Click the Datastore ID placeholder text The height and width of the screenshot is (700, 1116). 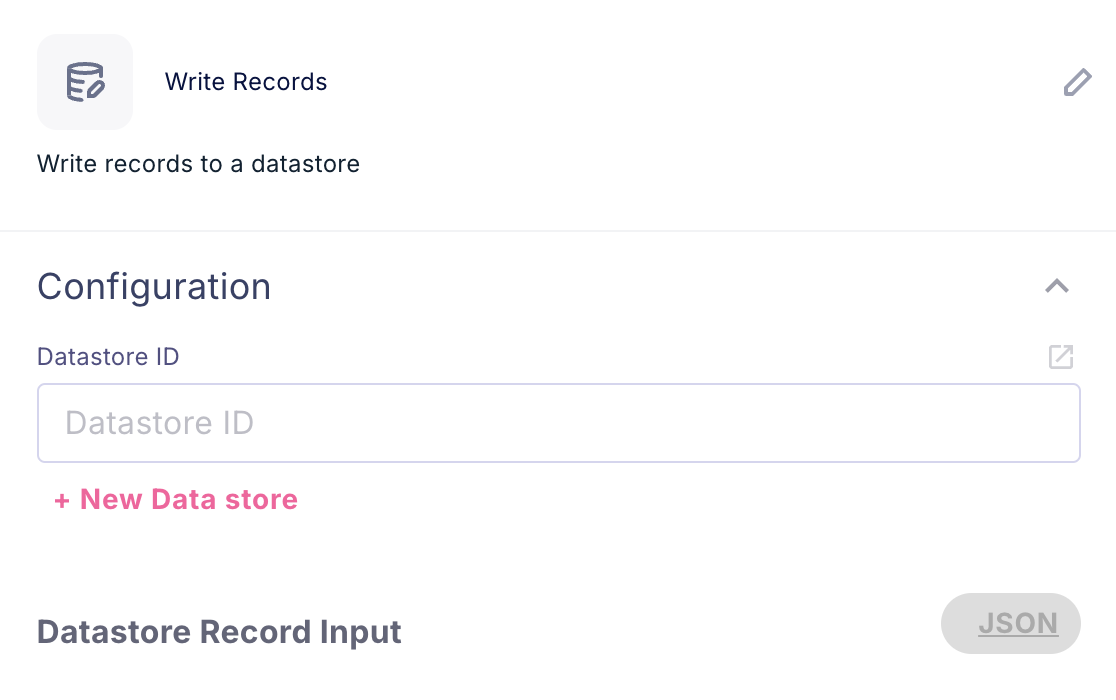pyautogui.click(x=160, y=423)
